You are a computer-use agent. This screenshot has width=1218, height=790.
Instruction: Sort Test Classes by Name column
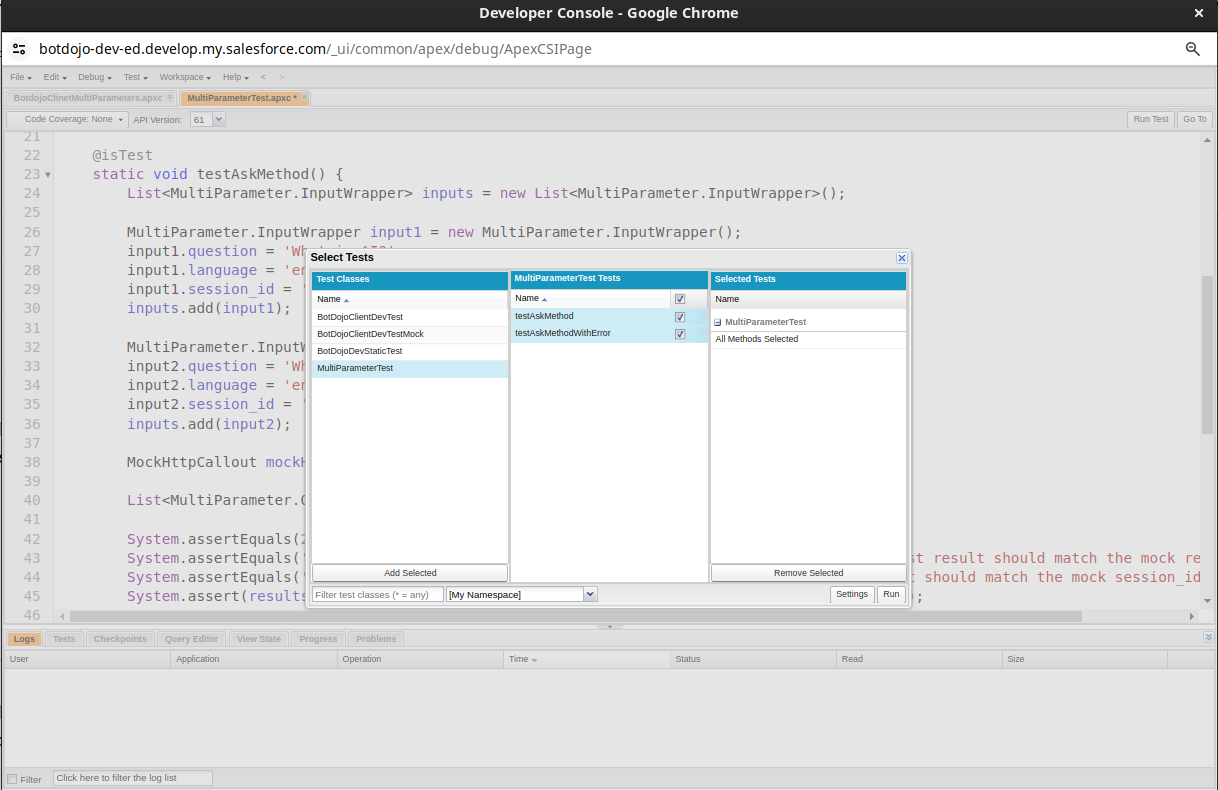409,299
